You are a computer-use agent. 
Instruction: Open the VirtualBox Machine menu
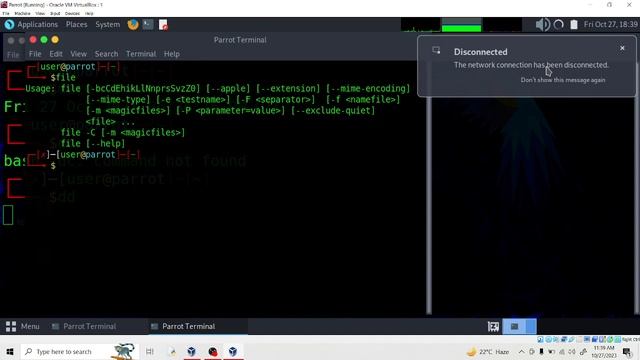point(22,13)
